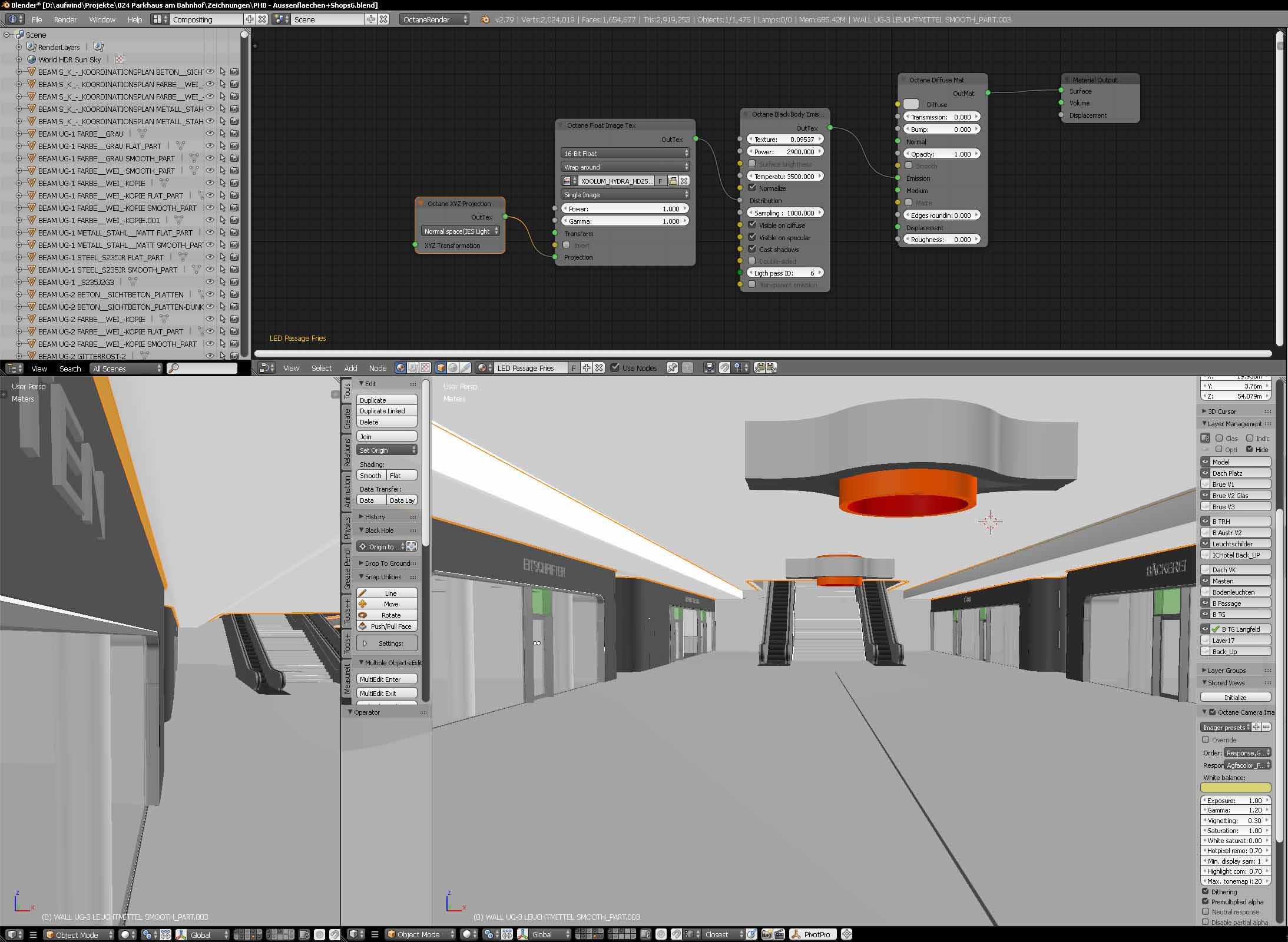Click the OpenGL render animation clapper icon
The width and height of the screenshot is (1288, 942).
click(x=779, y=934)
